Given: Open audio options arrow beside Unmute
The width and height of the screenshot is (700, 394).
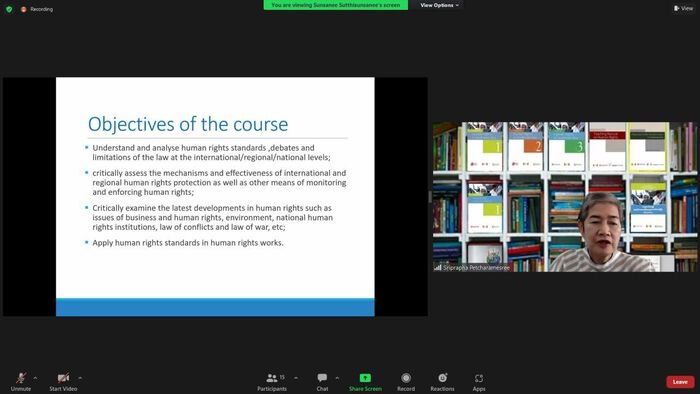Looking at the screenshot, I should (36, 378).
